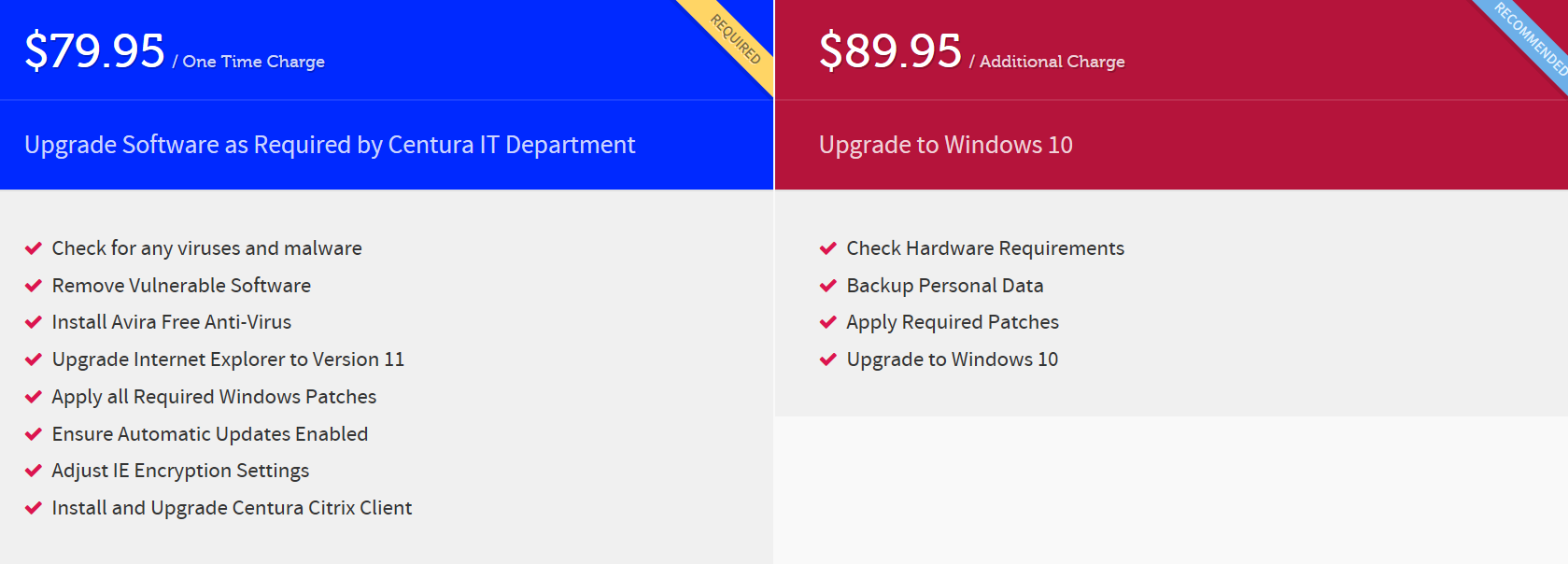Click Install and Upgrade Centura Citrix Client item
Screen dimensions: 1568x564
click(x=232, y=508)
